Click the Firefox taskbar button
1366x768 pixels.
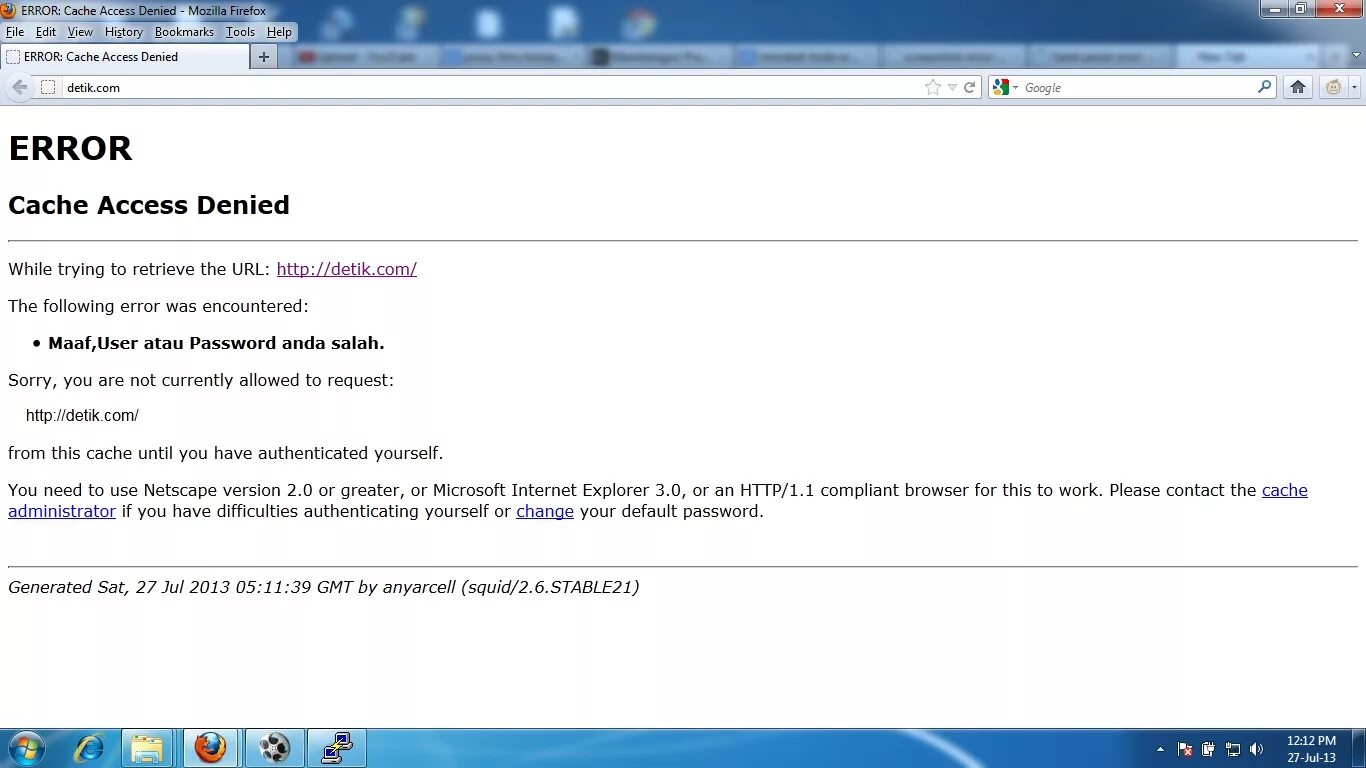point(210,748)
